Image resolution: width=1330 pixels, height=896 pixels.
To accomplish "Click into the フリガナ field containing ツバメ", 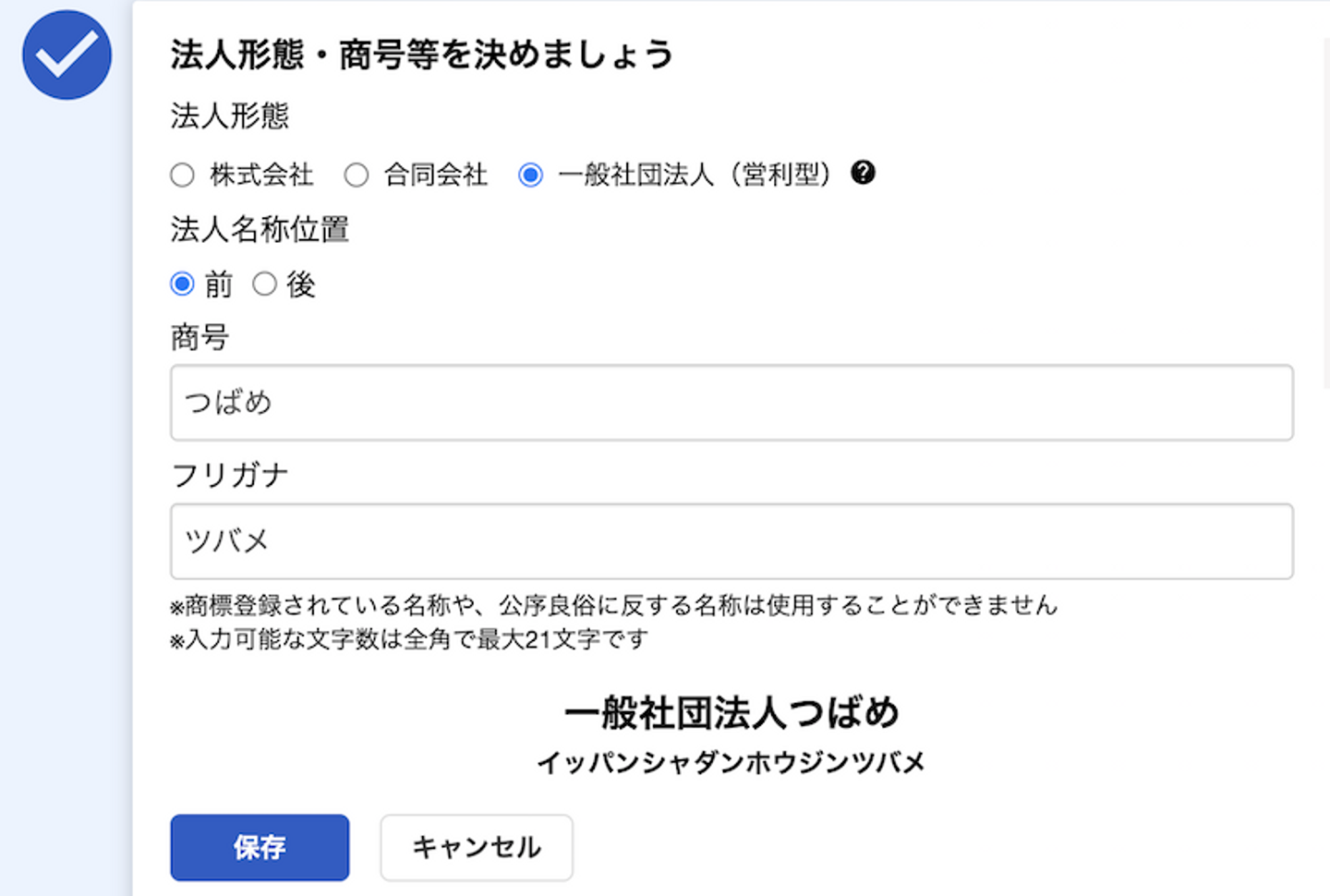I will [x=731, y=541].
